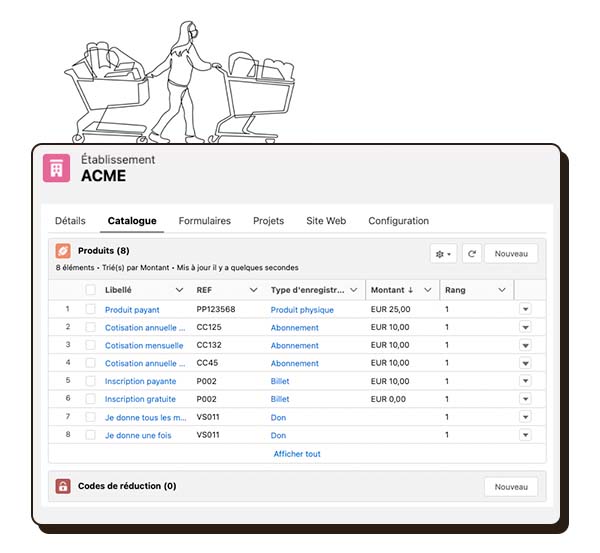The height and width of the screenshot is (553, 600).
Task: Open row actions for Inscription gratuite
Action: click(x=526, y=400)
